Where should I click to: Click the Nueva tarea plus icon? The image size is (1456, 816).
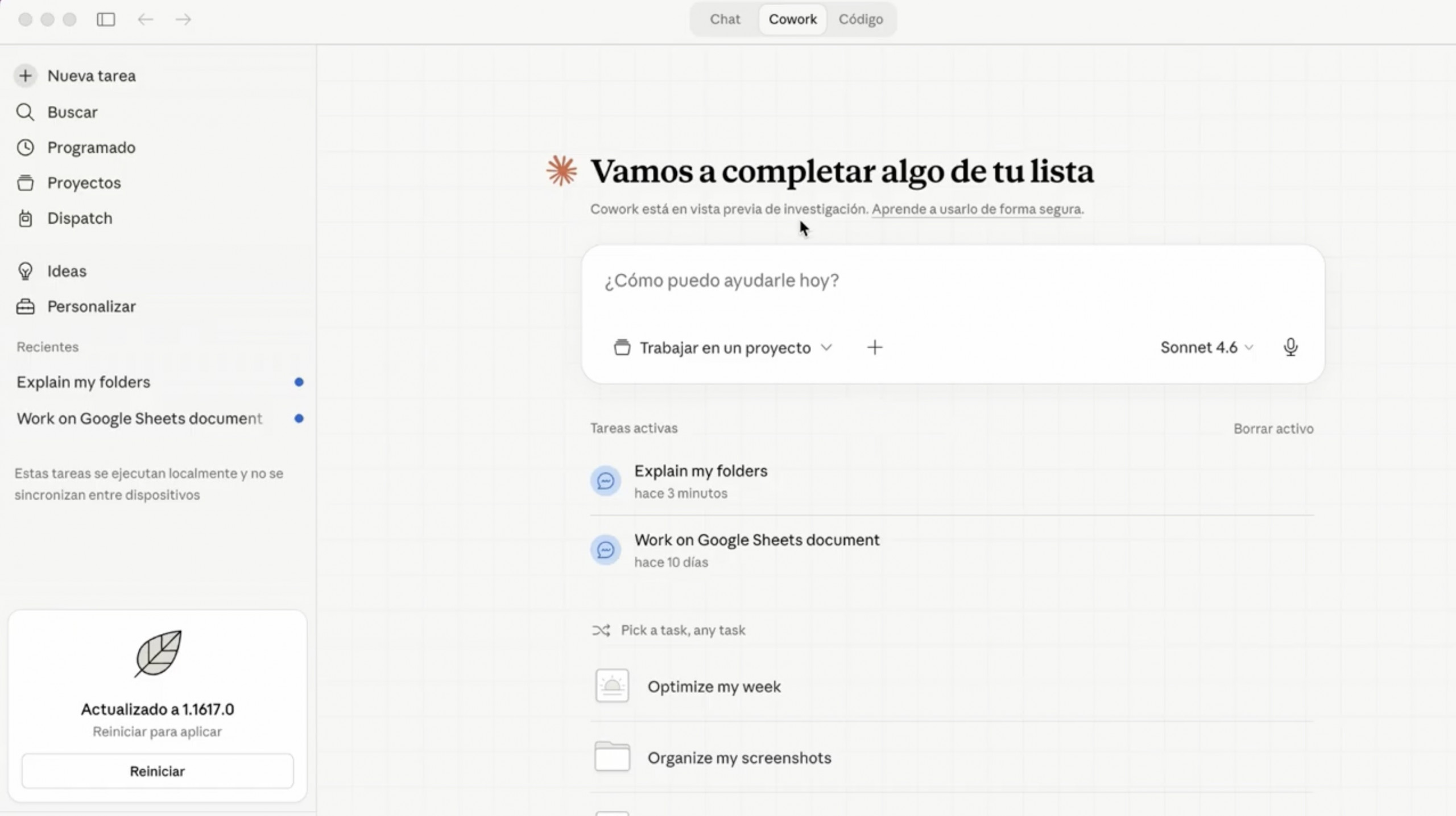25,76
